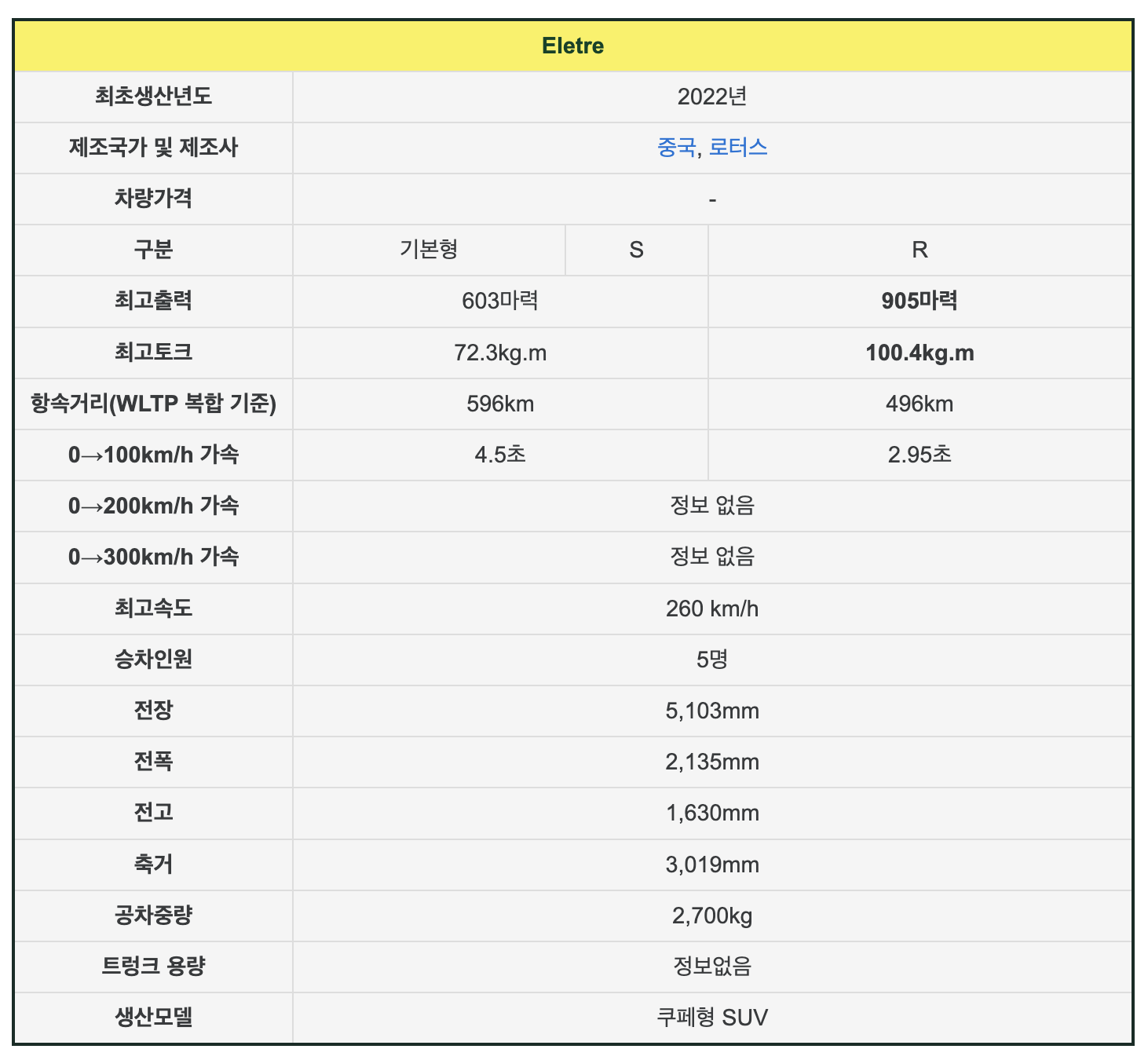Select the 구분 row label

pos(153,250)
